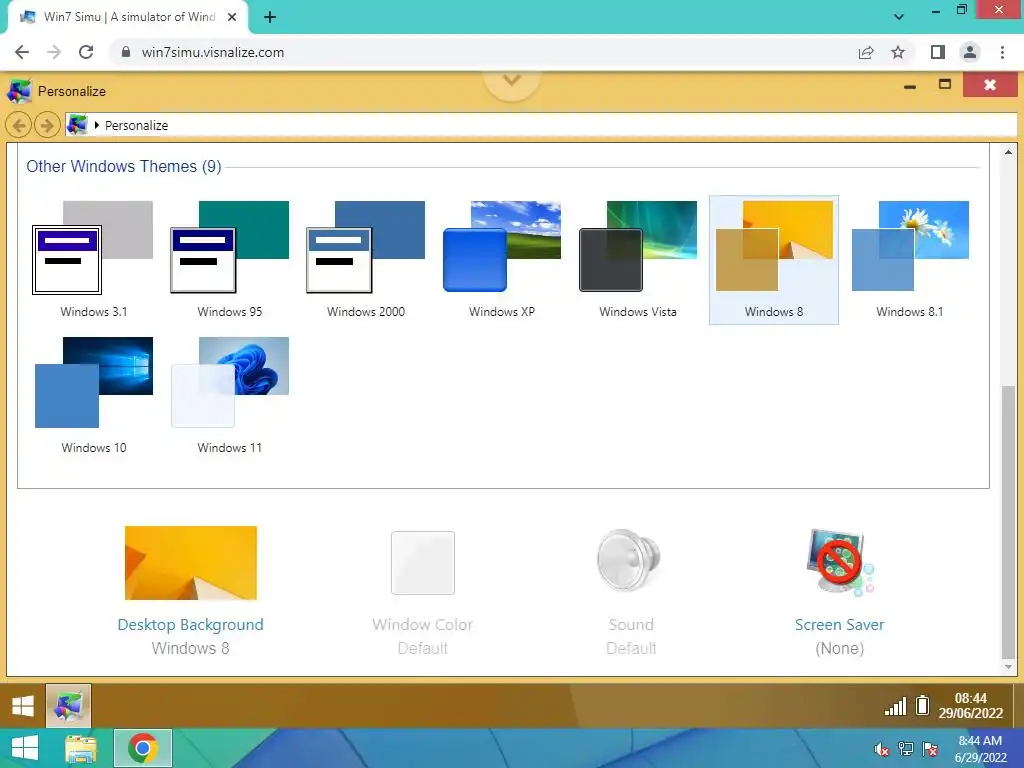This screenshot has height=768, width=1024.
Task: Choose the Windows 2000 theme
Action: 366,260
